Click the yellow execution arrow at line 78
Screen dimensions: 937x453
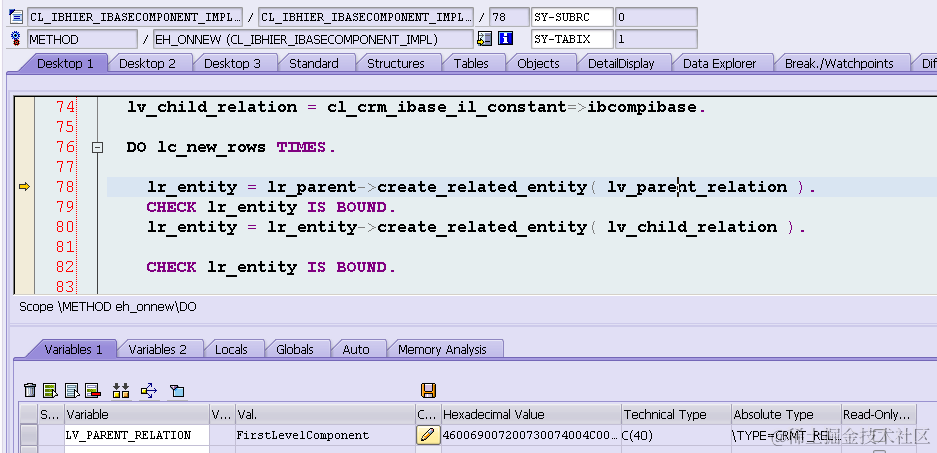click(x=24, y=187)
